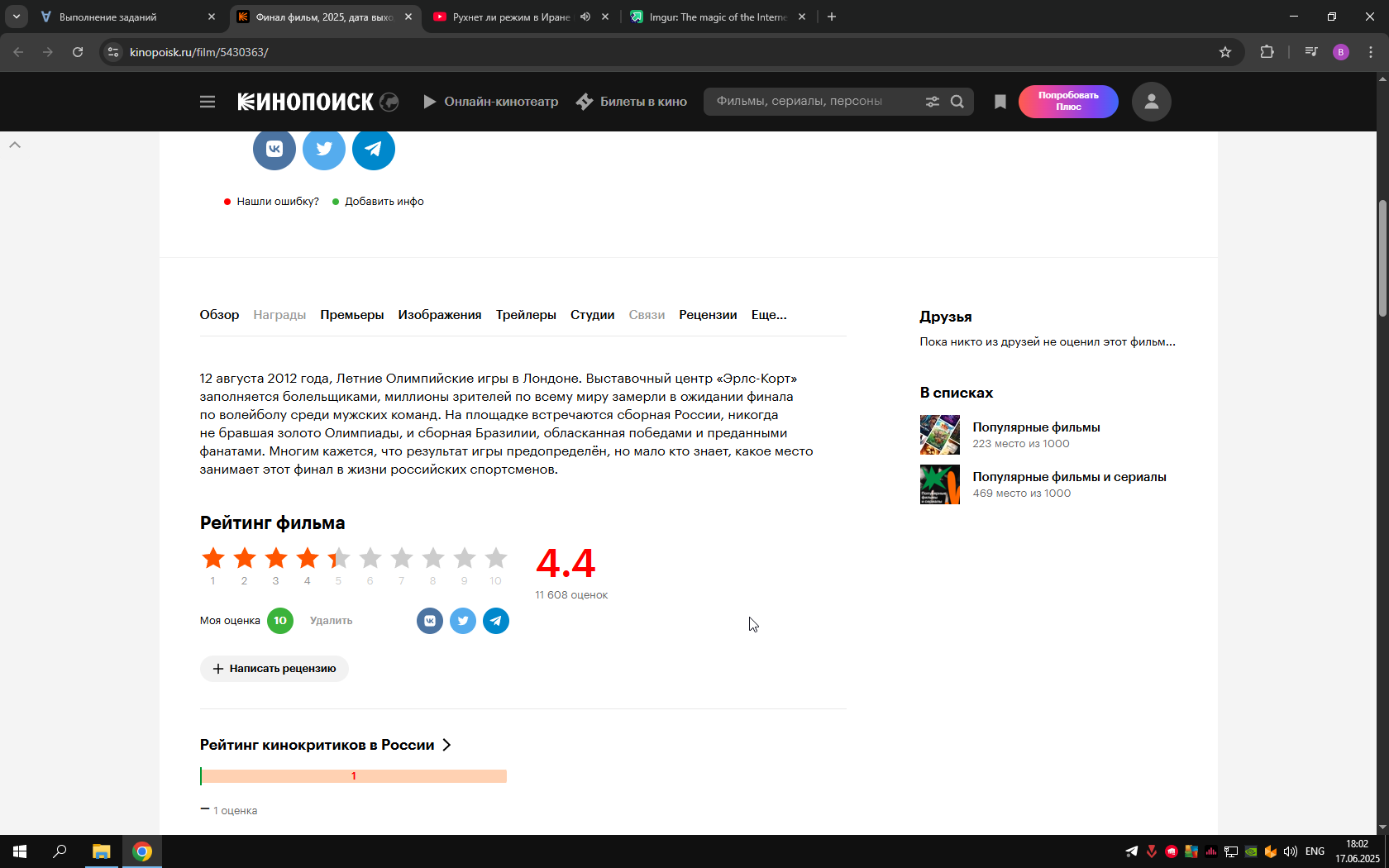The width and height of the screenshot is (1389, 868).
Task: Open the Рецензии tab
Action: 708,315
